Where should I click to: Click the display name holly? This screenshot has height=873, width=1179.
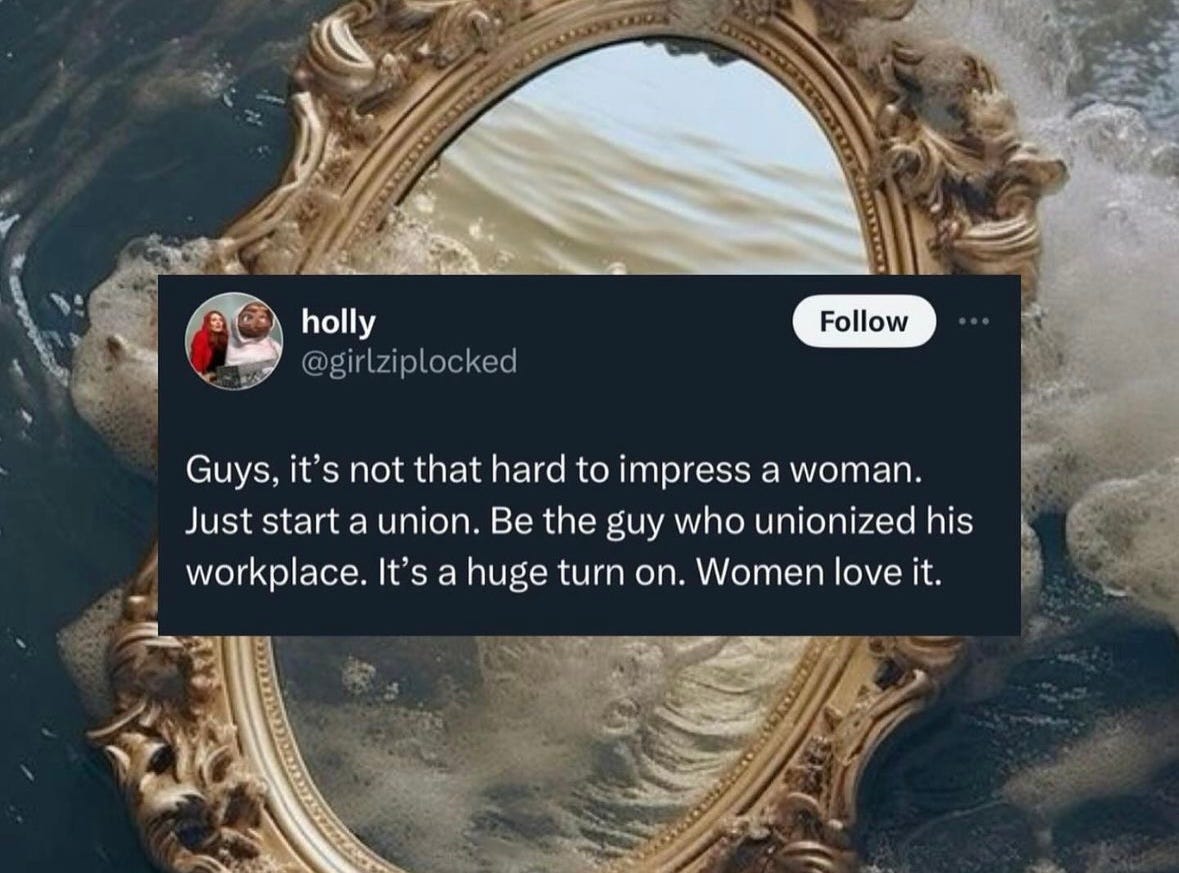(x=338, y=322)
